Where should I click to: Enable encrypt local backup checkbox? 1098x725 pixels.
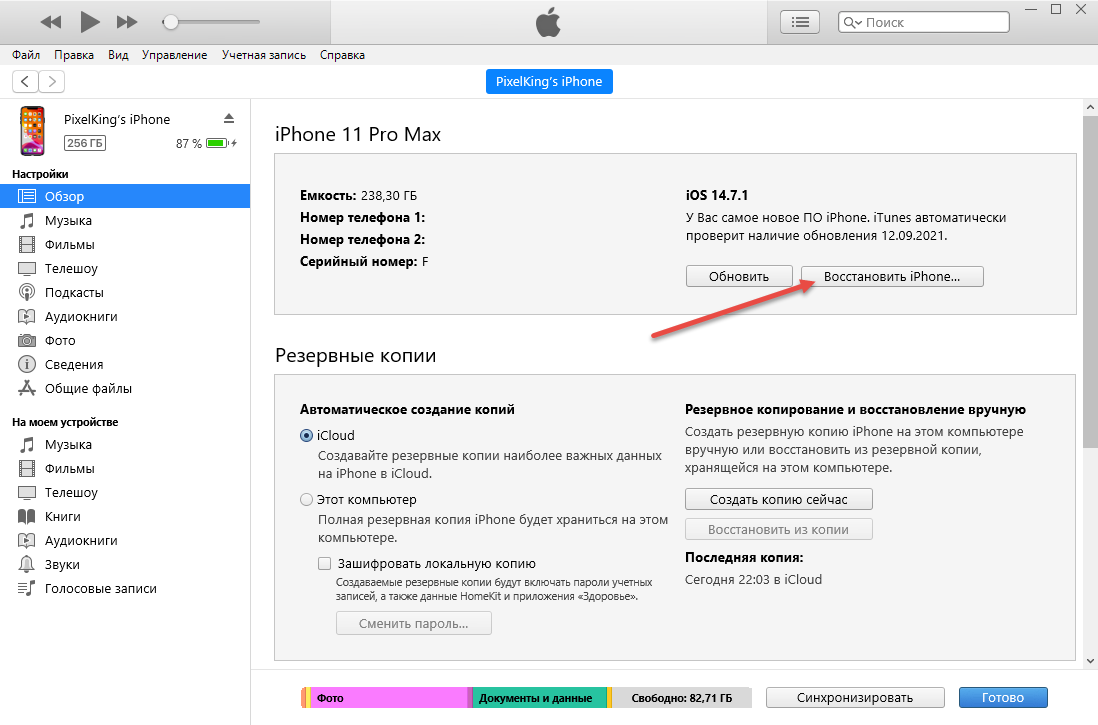click(325, 563)
